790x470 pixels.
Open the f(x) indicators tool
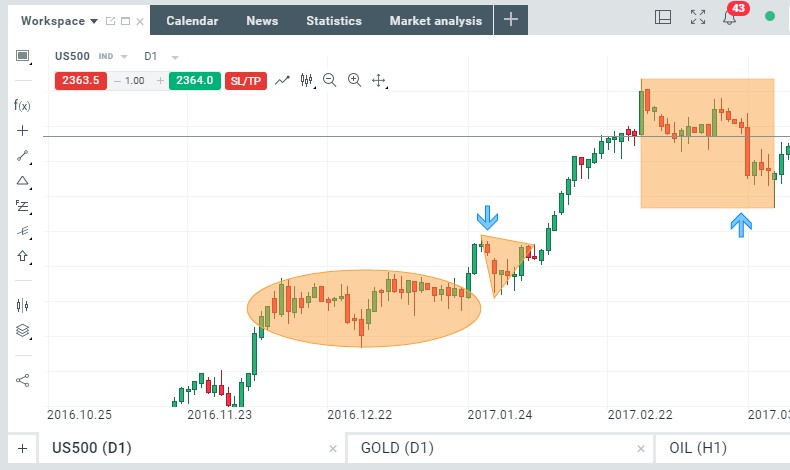(x=22, y=105)
